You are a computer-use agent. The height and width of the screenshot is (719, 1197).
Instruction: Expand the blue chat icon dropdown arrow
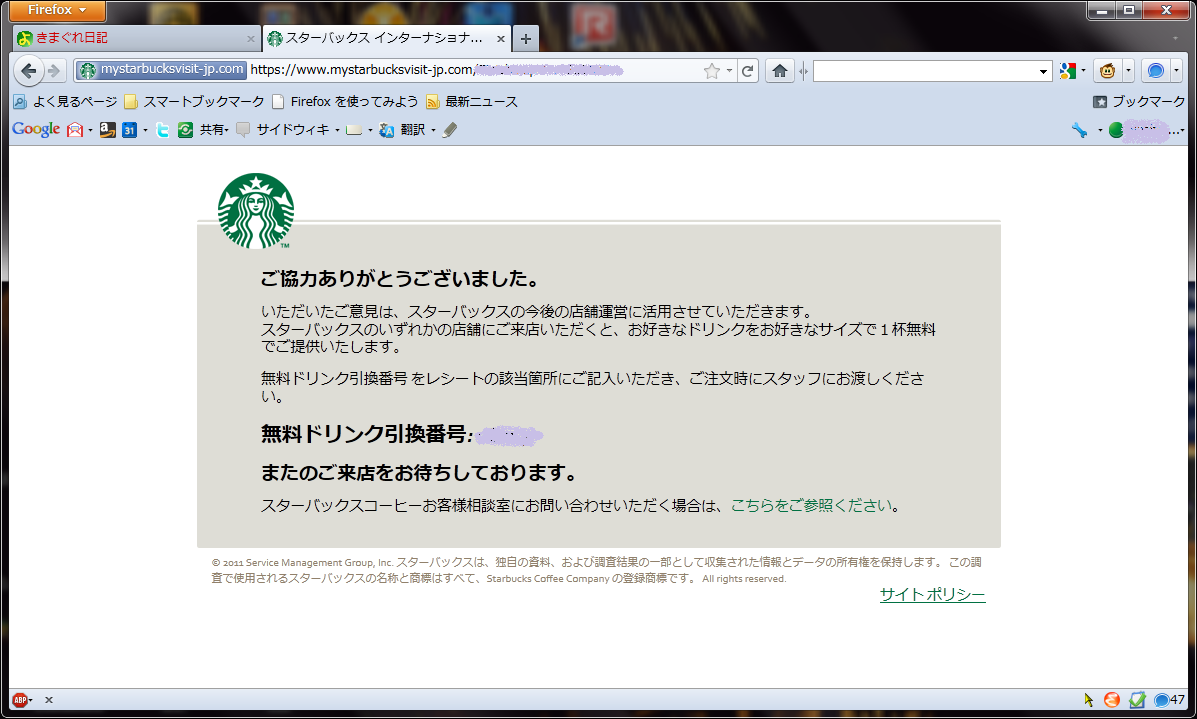coord(1176,71)
